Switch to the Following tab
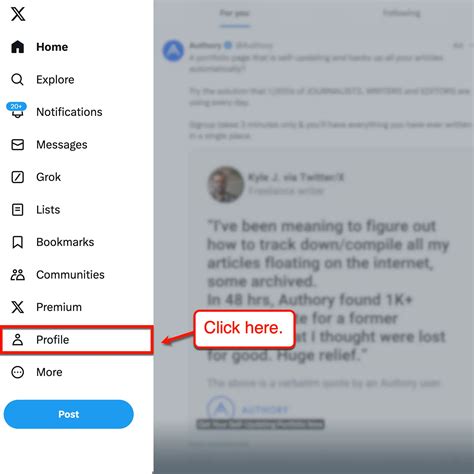 [x=401, y=13]
